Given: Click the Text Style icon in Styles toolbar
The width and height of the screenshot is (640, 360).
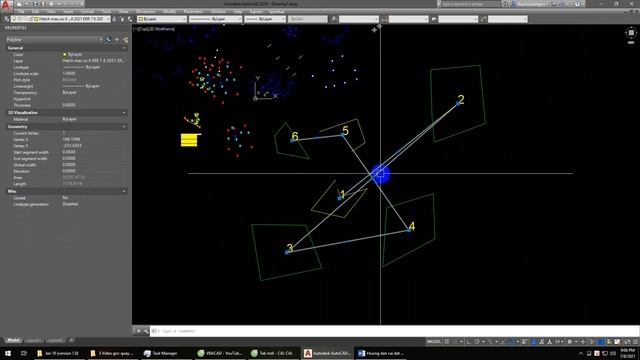Looking at the screenshot, I should coord(334,19).
